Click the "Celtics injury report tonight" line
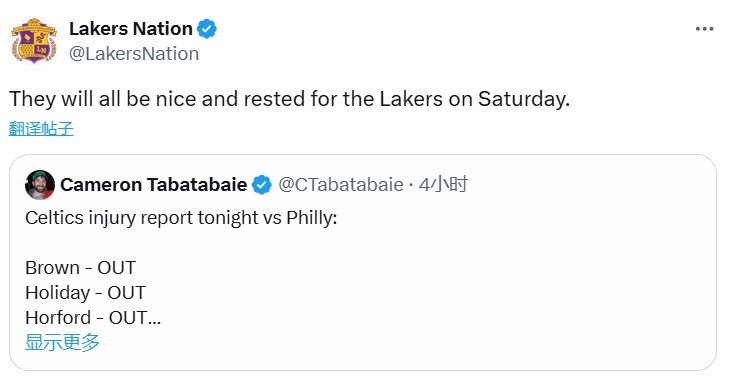 [181, 218]
